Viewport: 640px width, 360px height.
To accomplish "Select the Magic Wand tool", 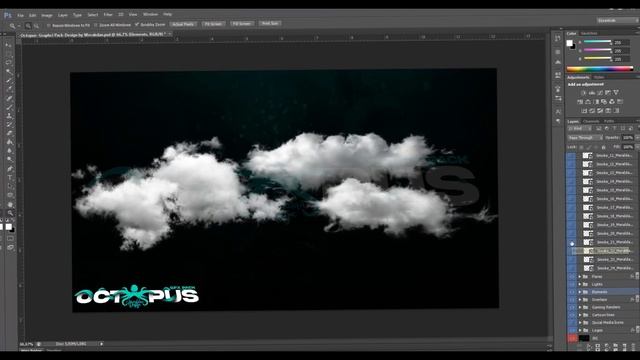I will 9,71.
